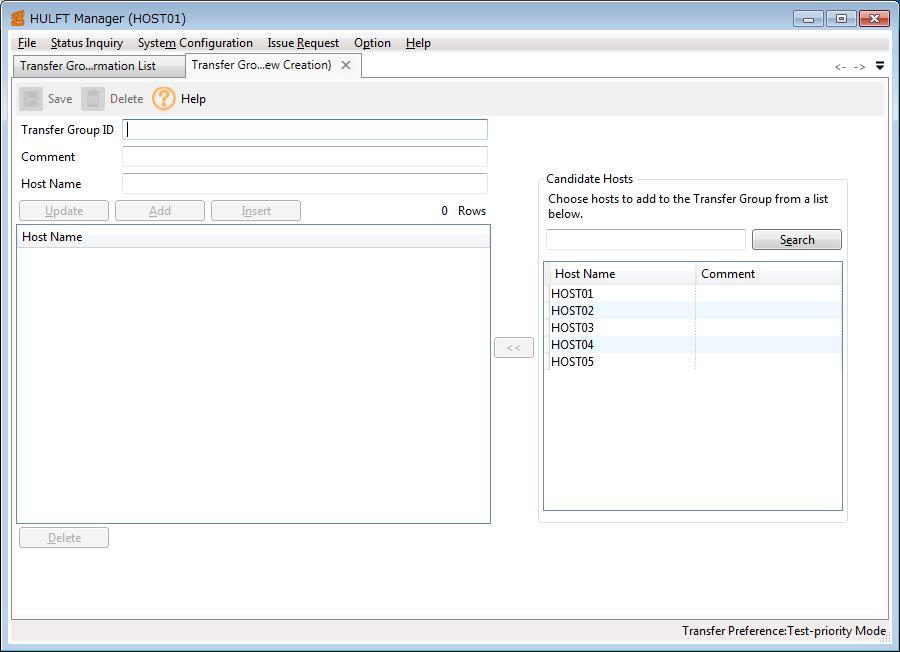900x652 pixels.
Task: Open Help via the question mark icon
Action: click(164, 99)
